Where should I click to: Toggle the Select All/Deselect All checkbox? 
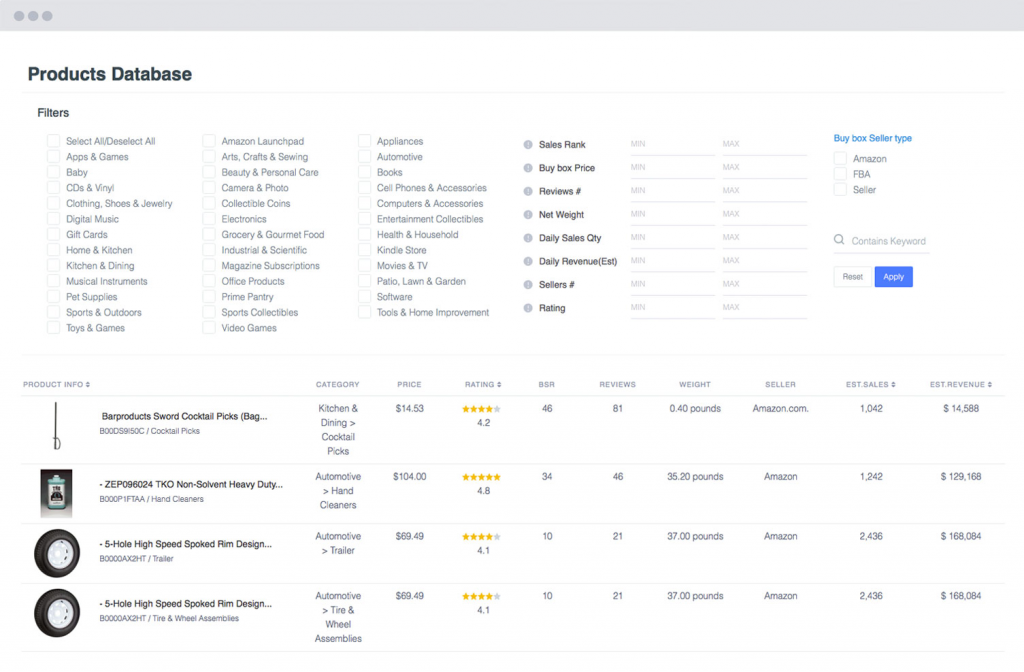pyautogui.click(x=52, y=141)
